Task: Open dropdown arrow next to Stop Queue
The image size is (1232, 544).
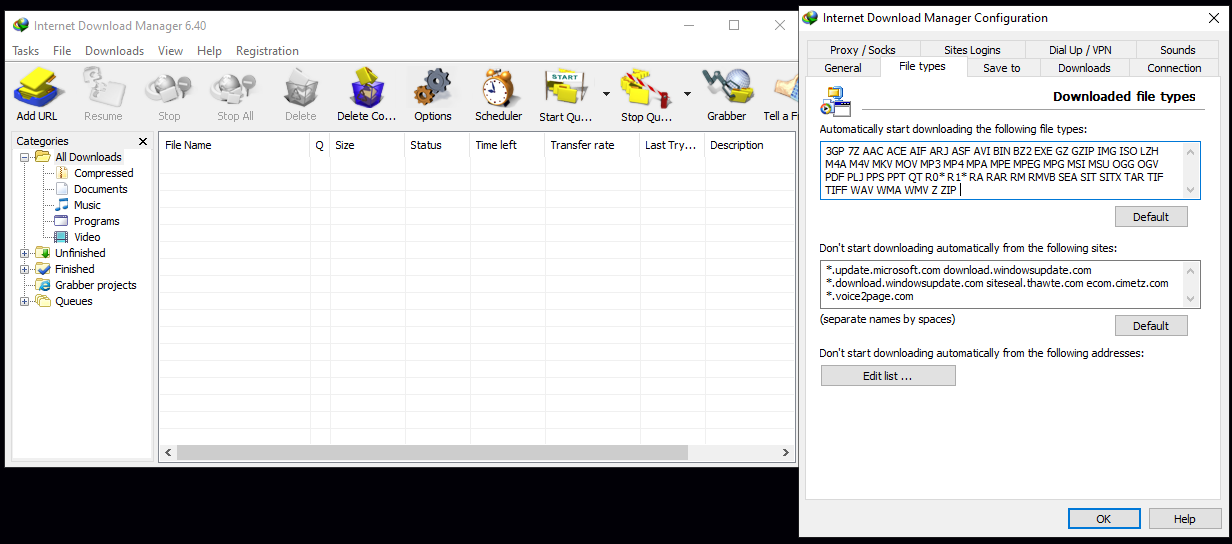Action: (x=687, y=94)
